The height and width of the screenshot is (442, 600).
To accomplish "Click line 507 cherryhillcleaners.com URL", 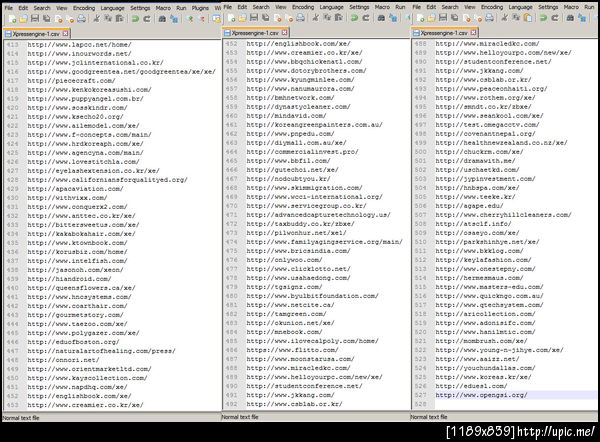I will [503, 215].
